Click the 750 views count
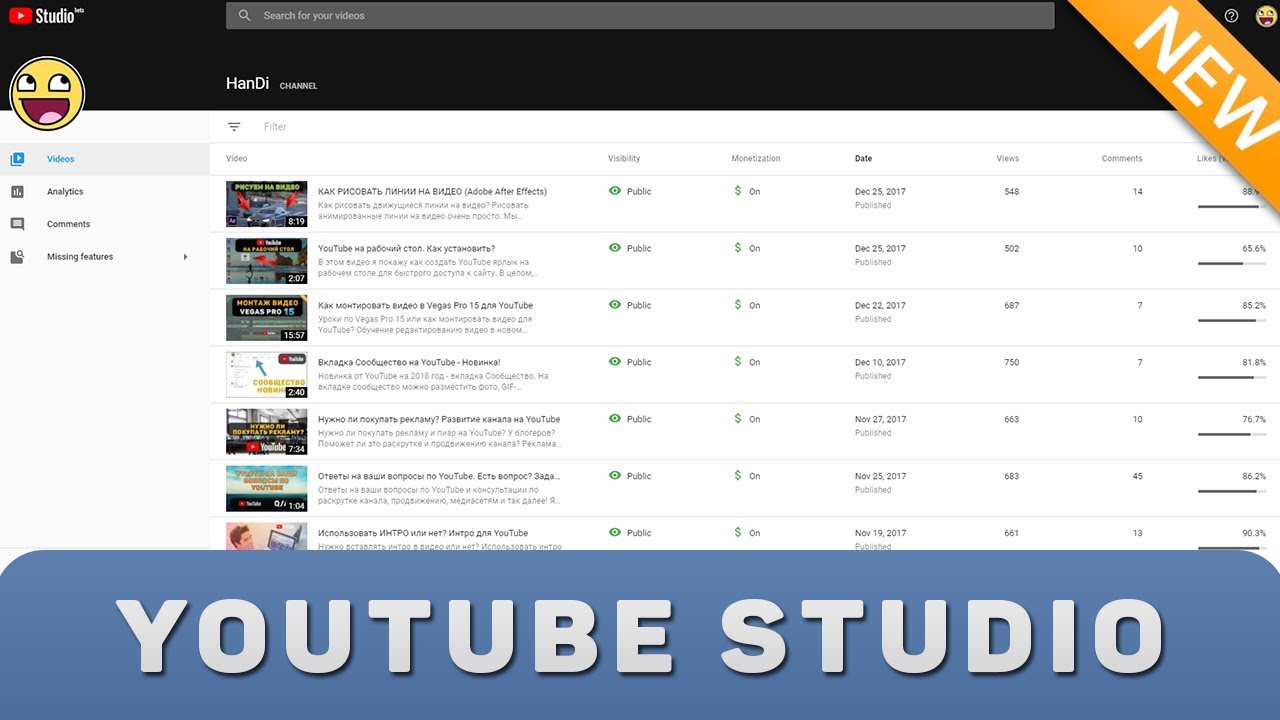 coord(1012,362)
